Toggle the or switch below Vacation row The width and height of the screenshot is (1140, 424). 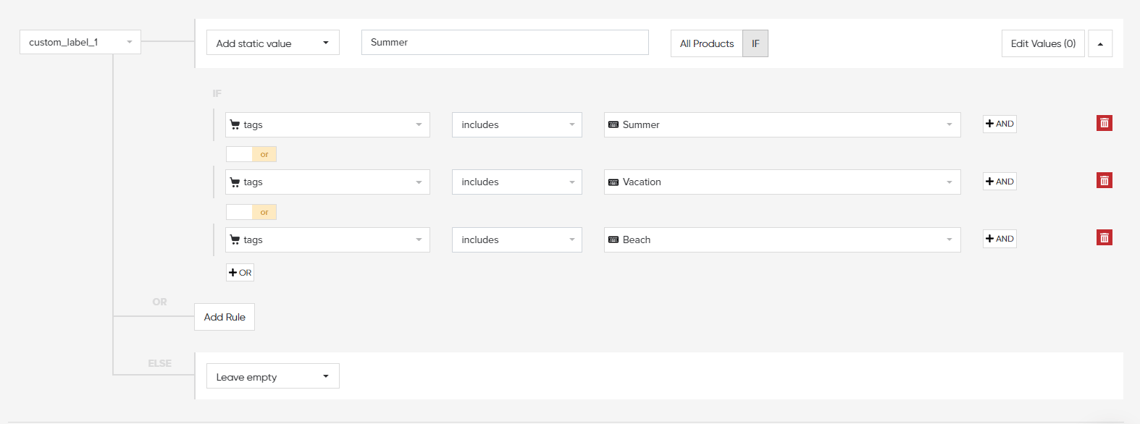(251, 212)
